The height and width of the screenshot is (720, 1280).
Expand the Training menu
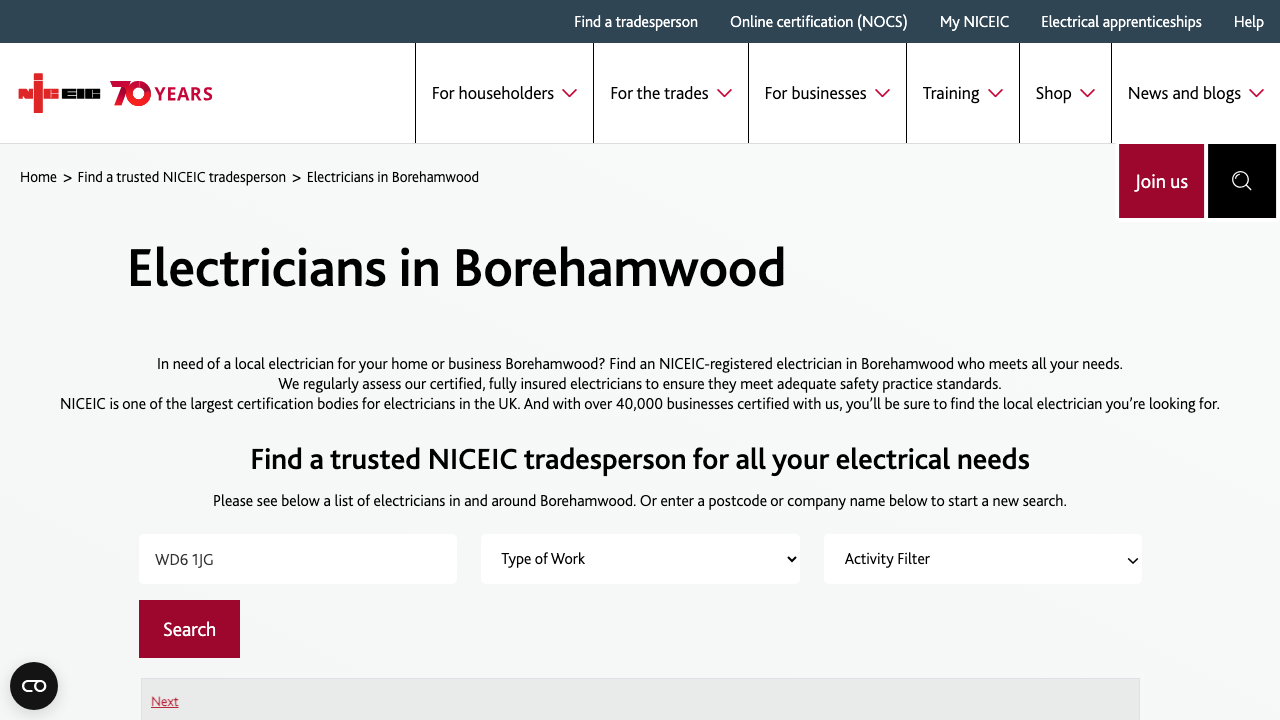tap(962, 93)
